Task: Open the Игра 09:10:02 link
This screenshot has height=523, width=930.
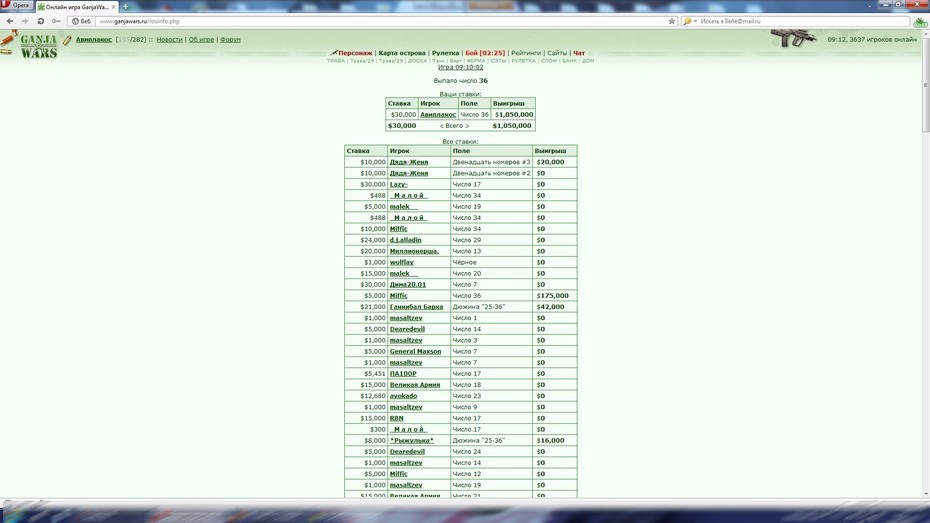Action: pyautogui.click(x=460, y=67)
